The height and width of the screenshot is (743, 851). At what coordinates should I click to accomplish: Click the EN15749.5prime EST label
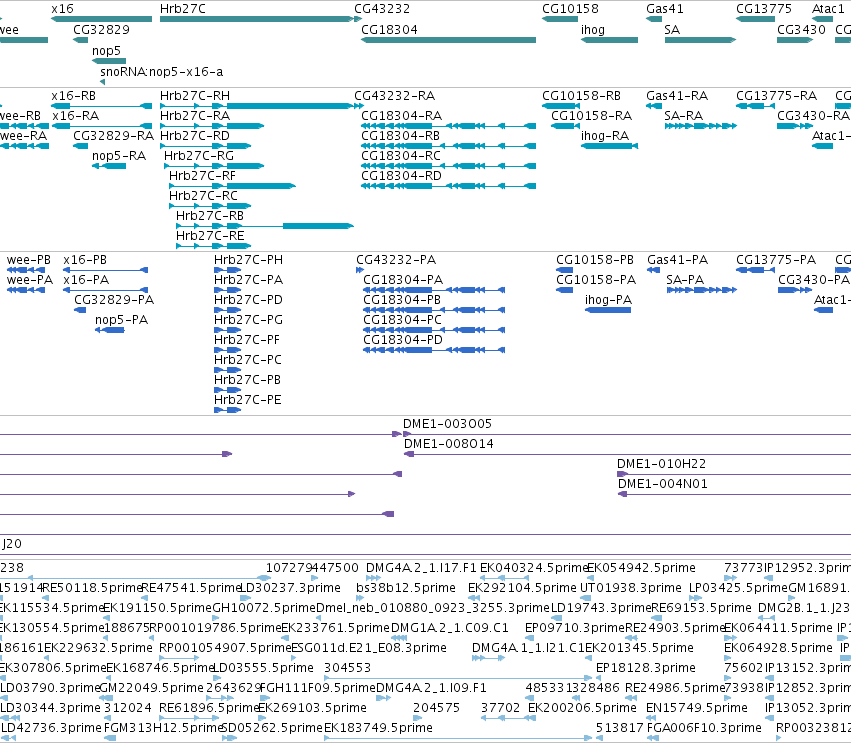[x=697, y=708]
